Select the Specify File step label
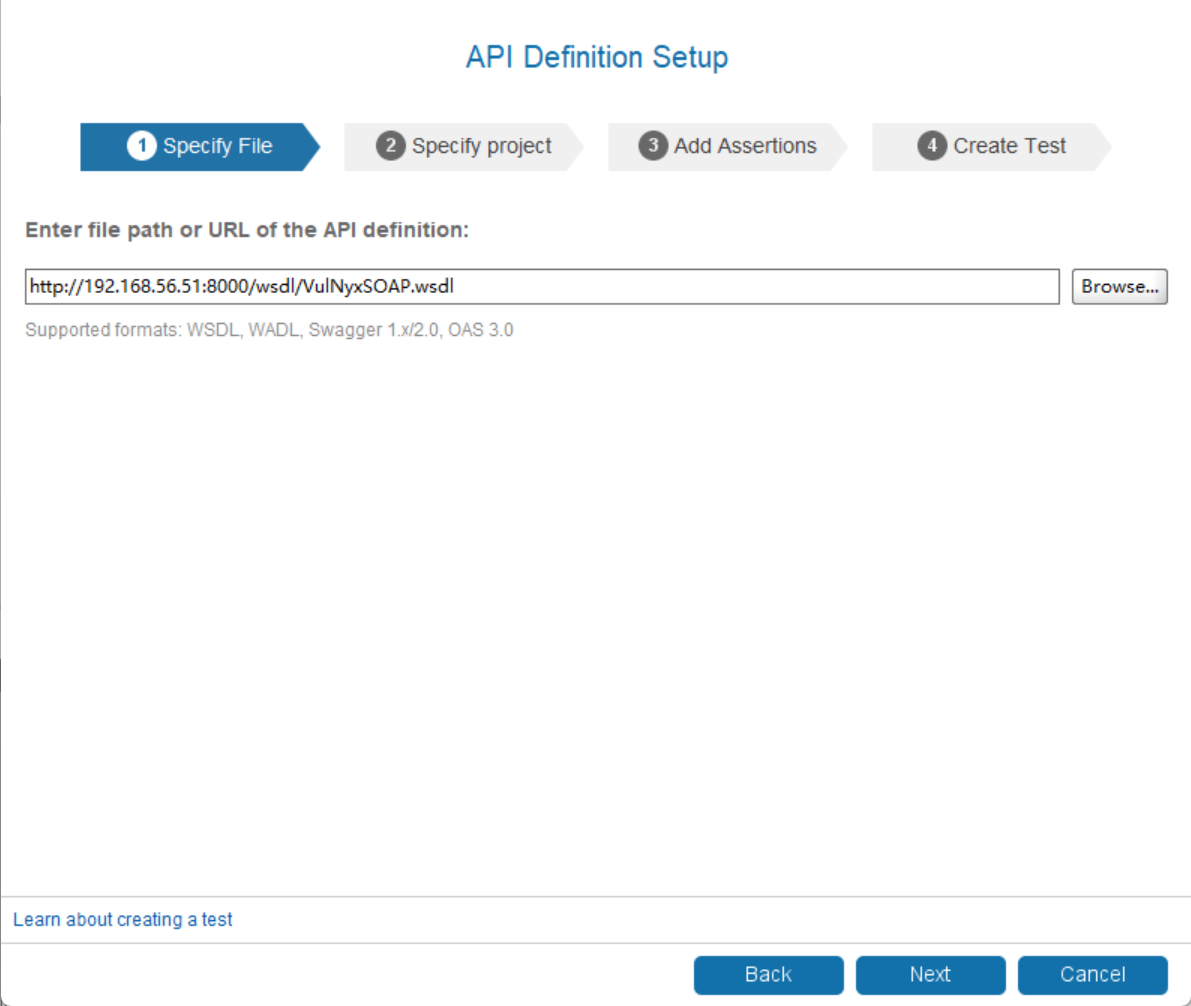The height and width of the screenshot is (1006, 1191). point(217,146)
